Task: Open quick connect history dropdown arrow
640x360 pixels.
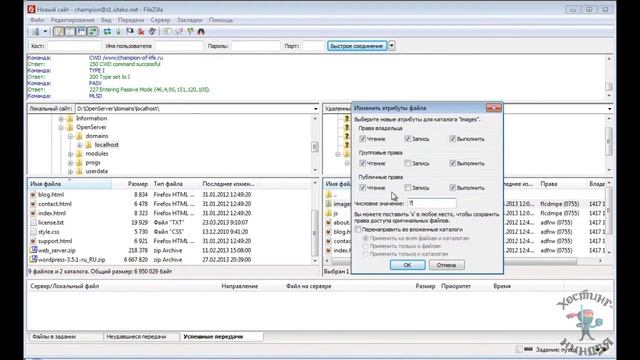Action: [x=392, y=46]
